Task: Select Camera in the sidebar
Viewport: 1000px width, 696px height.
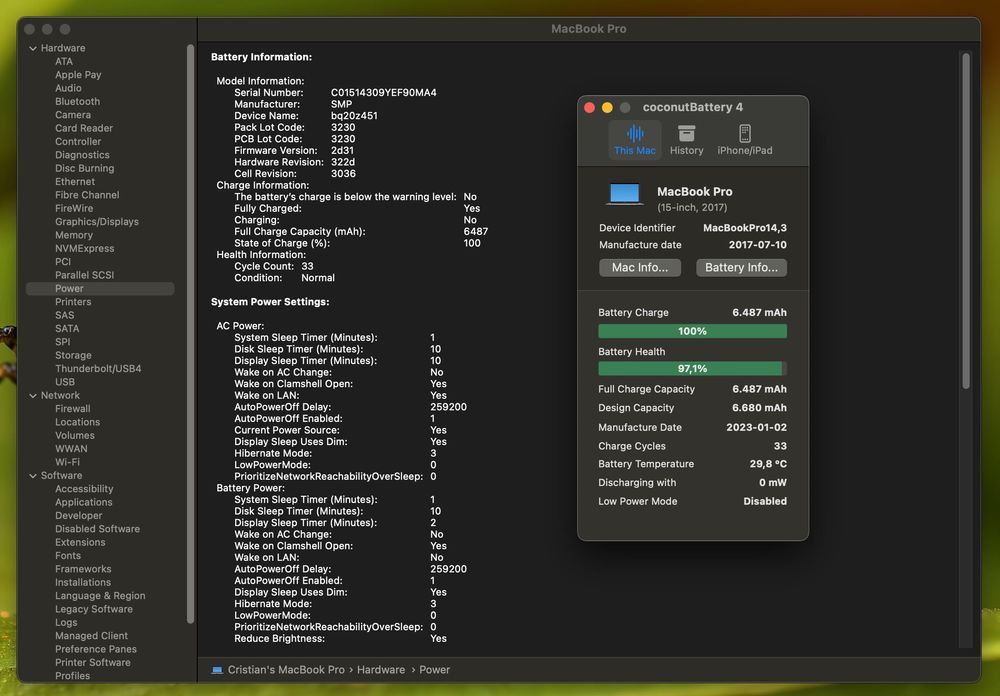Action: pos(73,115)
